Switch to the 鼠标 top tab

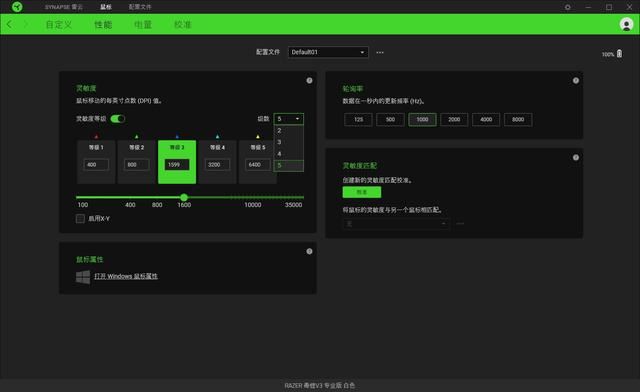tap(106, 7)
